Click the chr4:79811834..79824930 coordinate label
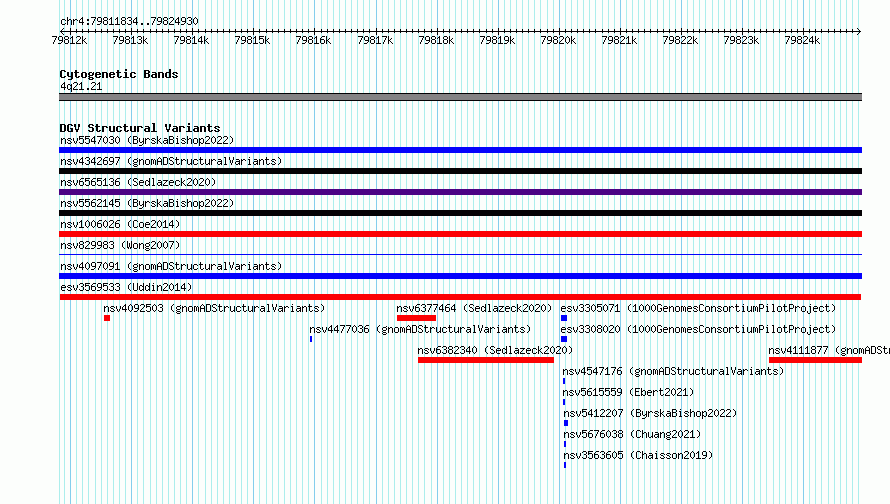 click(129, 21)
